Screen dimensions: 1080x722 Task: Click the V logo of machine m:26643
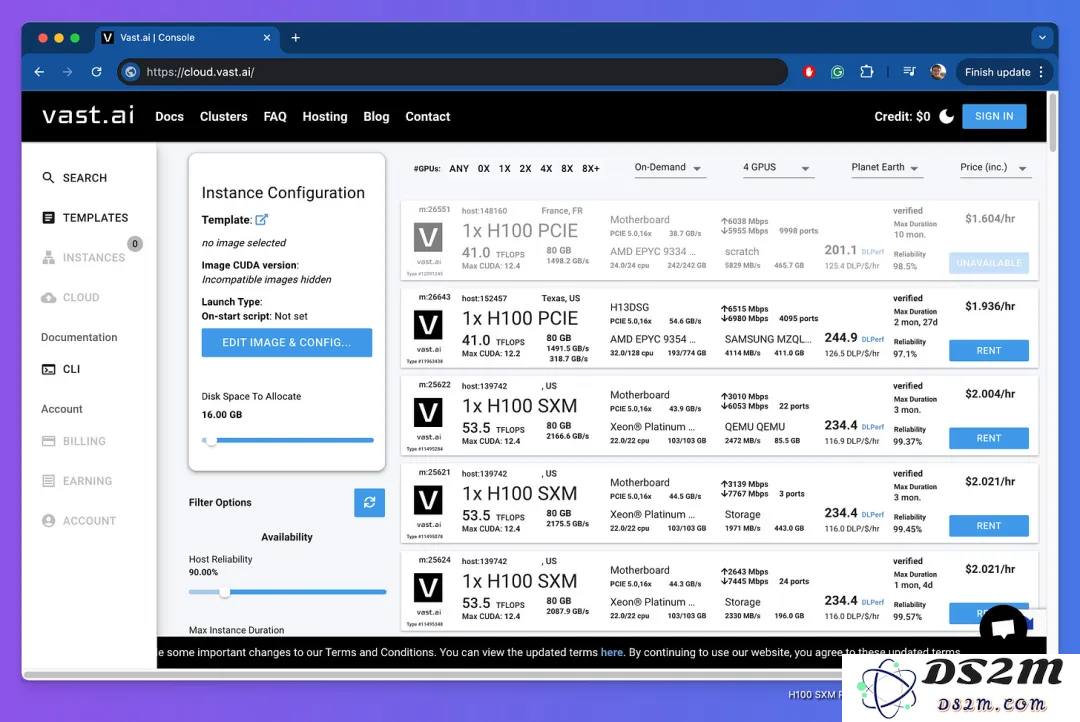[428, 325]
